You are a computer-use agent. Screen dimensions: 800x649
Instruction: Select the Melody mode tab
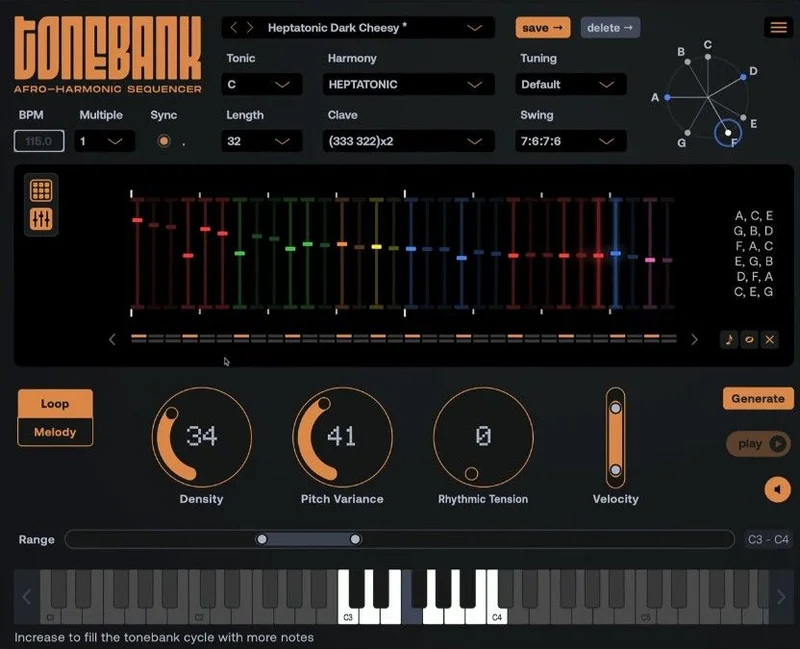pyautogui.click(x=55, y=432)
